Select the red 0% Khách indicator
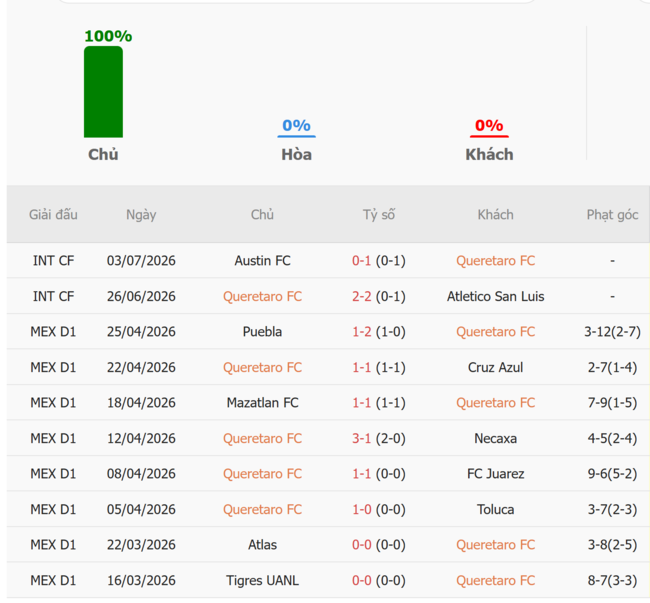The width and height of the screenshot is (650, 603). coord(489,127)
